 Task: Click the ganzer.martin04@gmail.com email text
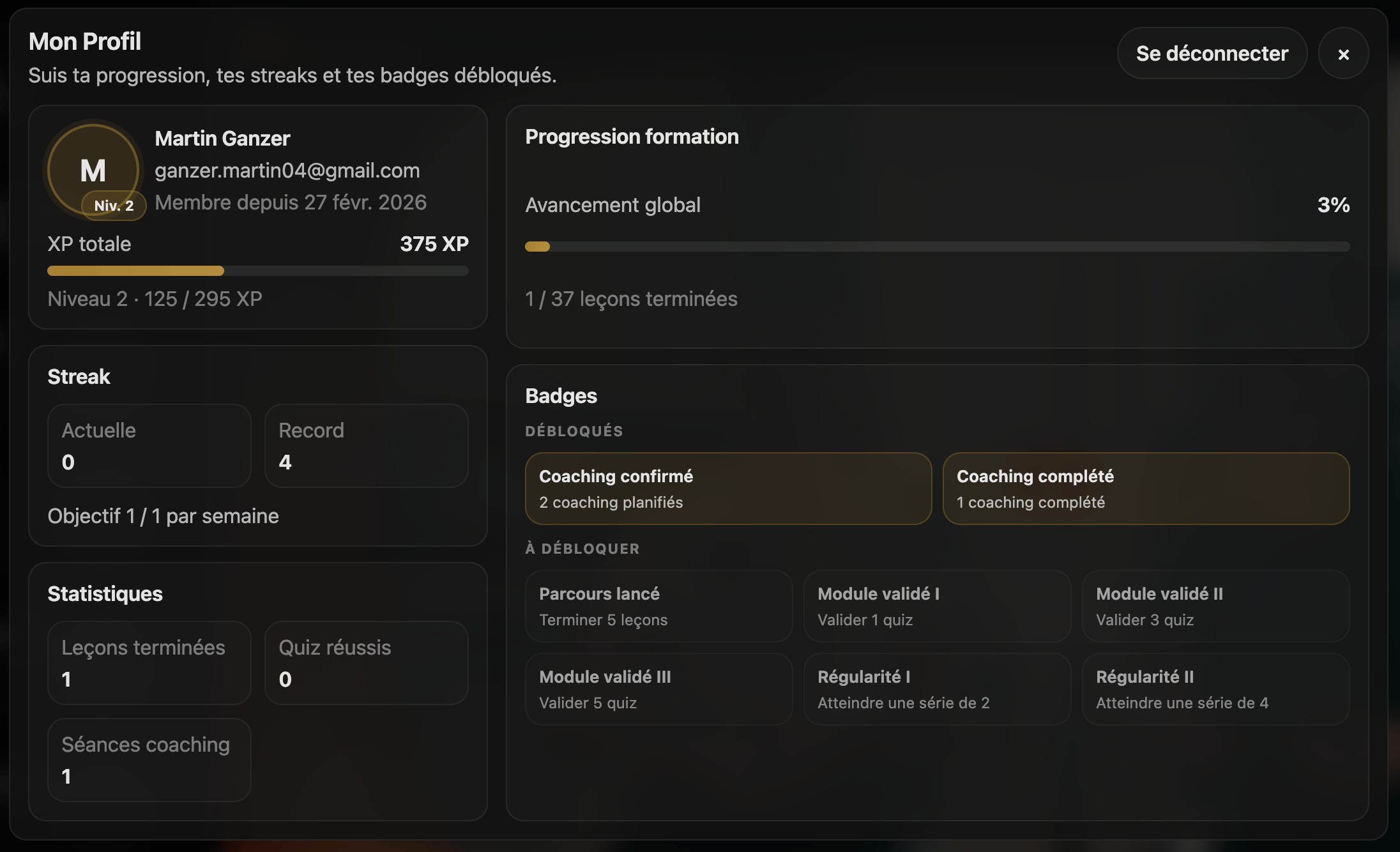[x=287, y=171]
